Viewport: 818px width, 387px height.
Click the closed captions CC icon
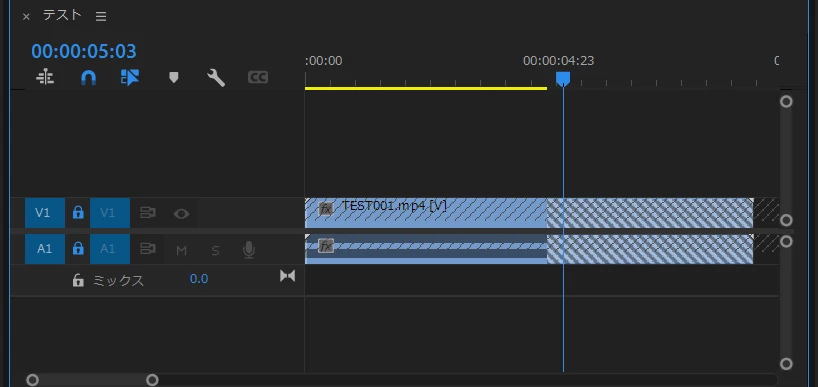(258, 78)
